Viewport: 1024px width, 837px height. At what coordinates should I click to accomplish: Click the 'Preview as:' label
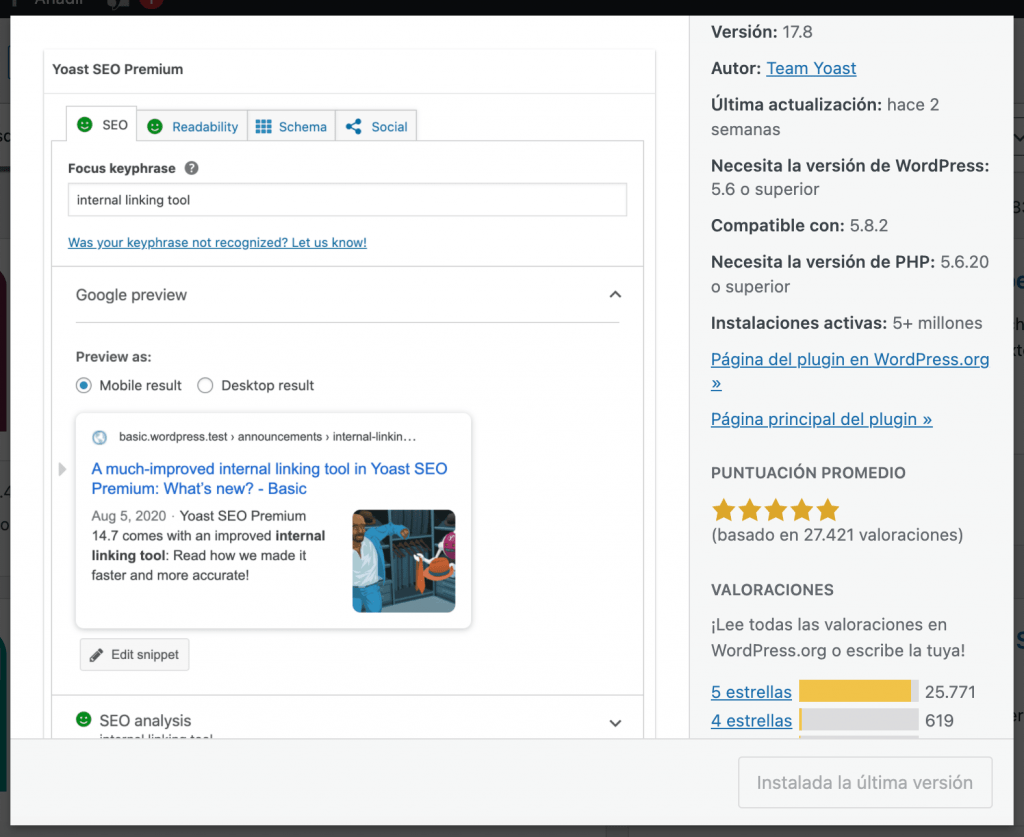114,357
